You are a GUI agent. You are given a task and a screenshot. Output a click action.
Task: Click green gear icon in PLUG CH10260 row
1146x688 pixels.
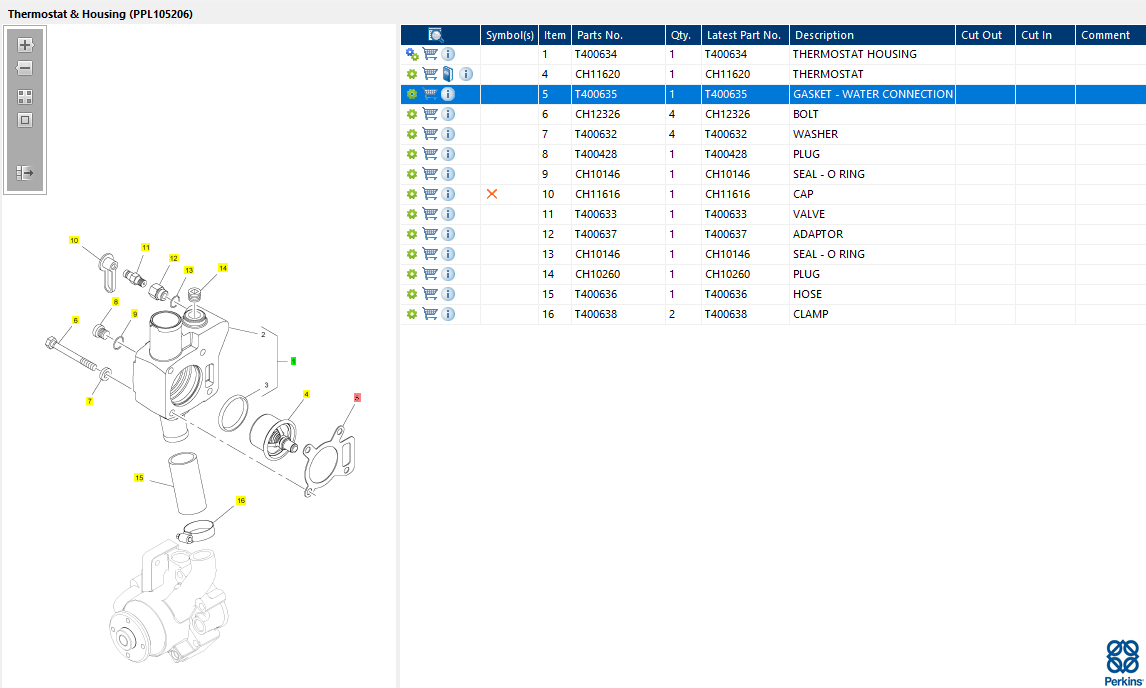[x=412, y=274]
